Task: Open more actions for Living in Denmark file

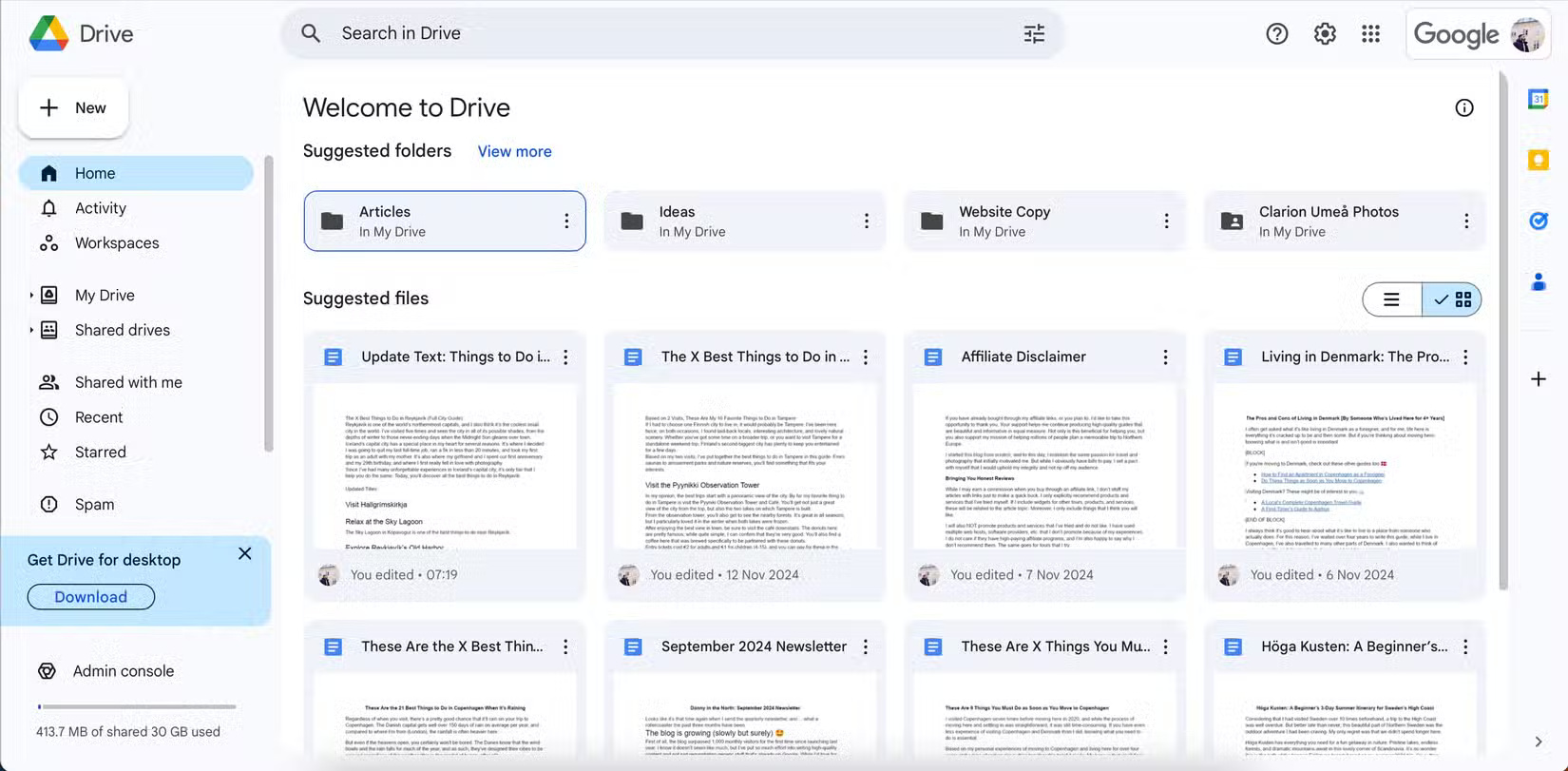Action: coord(1465,357)
